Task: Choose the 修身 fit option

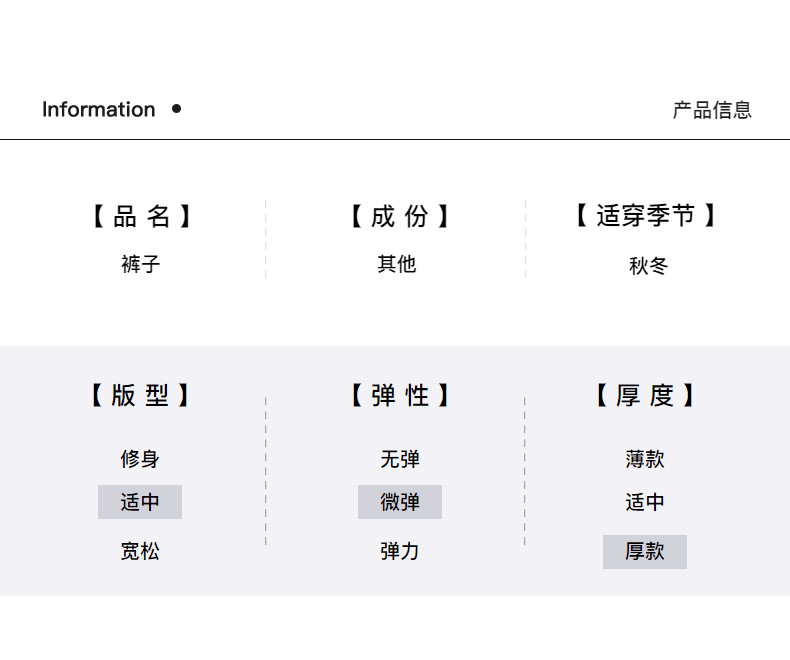Action: 140,460
